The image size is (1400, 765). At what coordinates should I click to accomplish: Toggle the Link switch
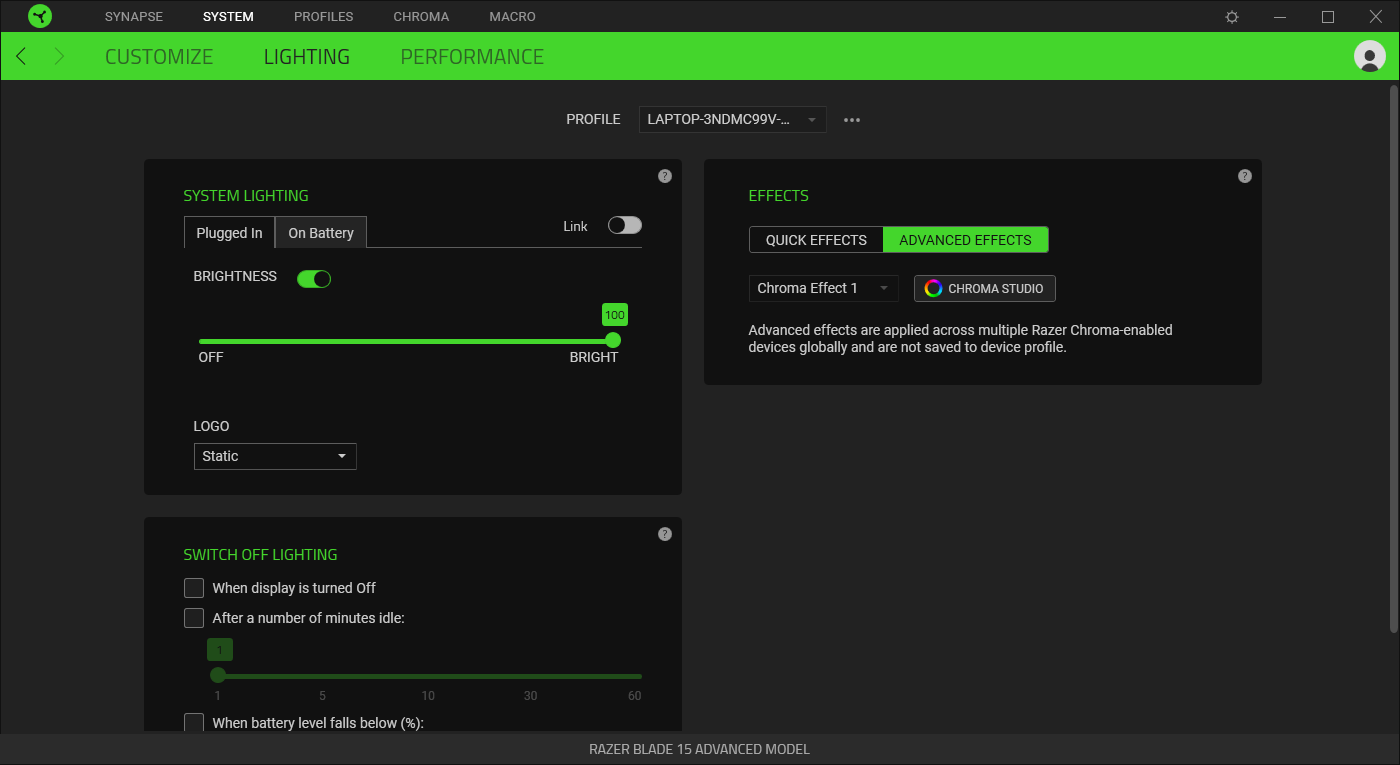[625, 225]
